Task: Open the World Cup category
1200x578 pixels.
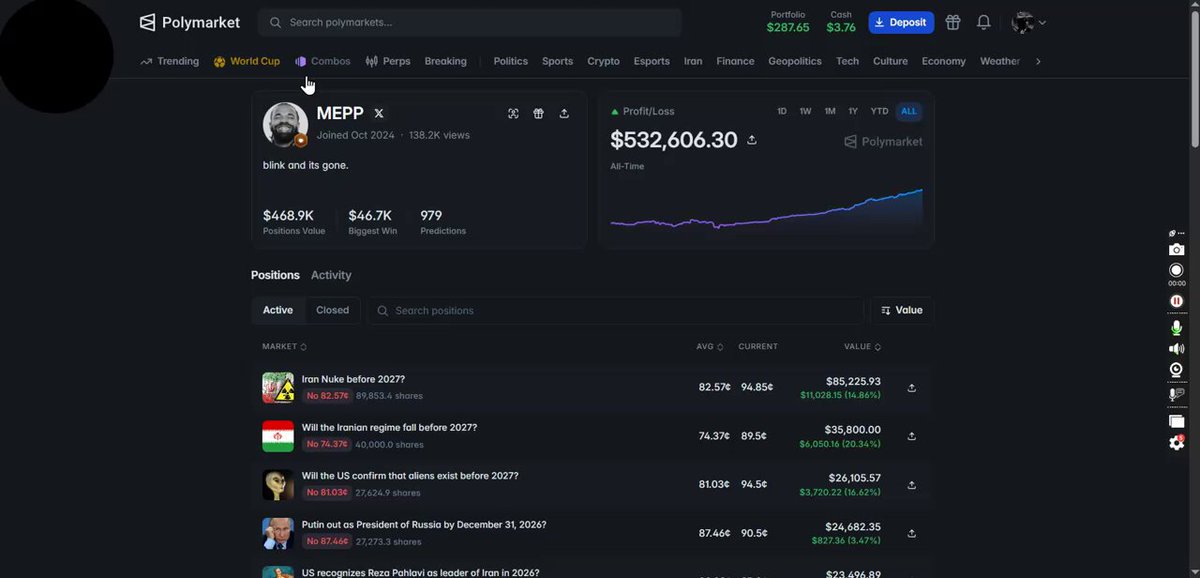Action: pyautogui.click(x=247, y=61)
